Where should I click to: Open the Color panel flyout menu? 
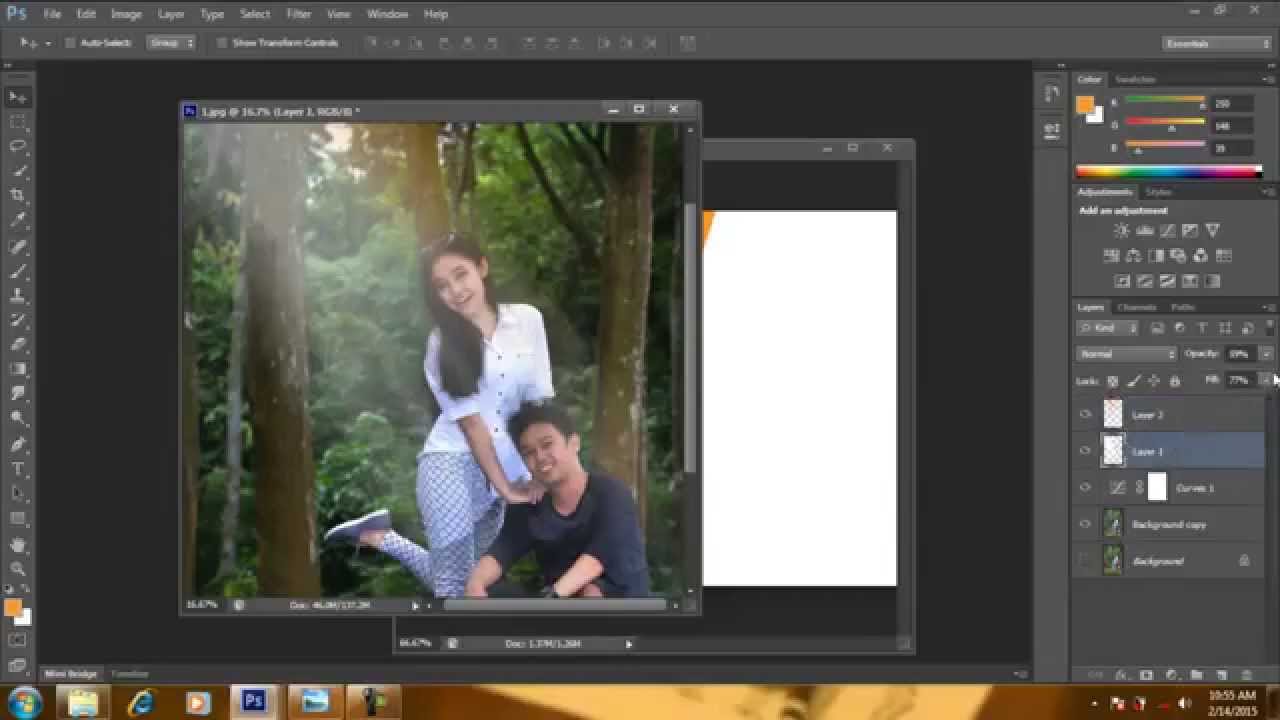click(1268, 79)
